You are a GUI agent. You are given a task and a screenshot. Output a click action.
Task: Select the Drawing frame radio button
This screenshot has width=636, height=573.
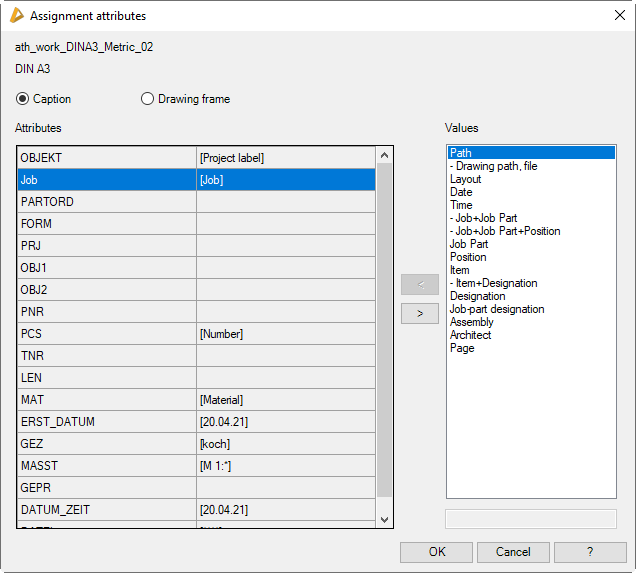point(148,99)
